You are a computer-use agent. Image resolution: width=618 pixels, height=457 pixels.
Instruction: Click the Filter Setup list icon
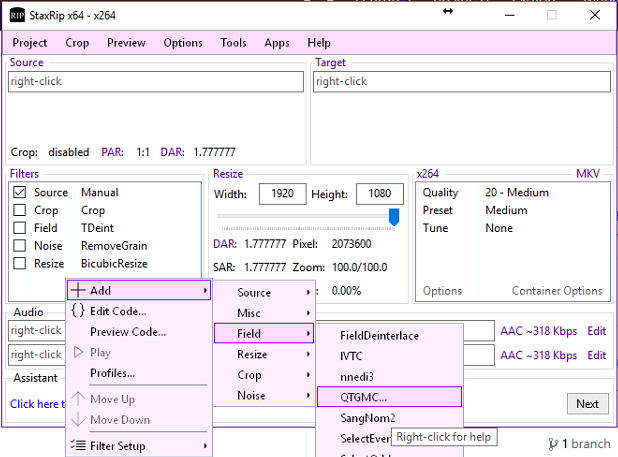[78, 446]
